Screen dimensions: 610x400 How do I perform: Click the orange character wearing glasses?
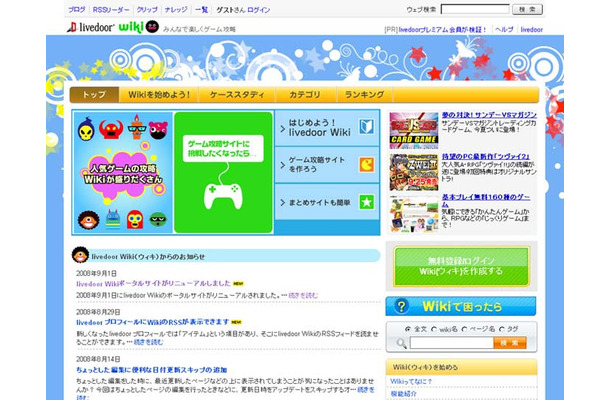pos(136,128)
